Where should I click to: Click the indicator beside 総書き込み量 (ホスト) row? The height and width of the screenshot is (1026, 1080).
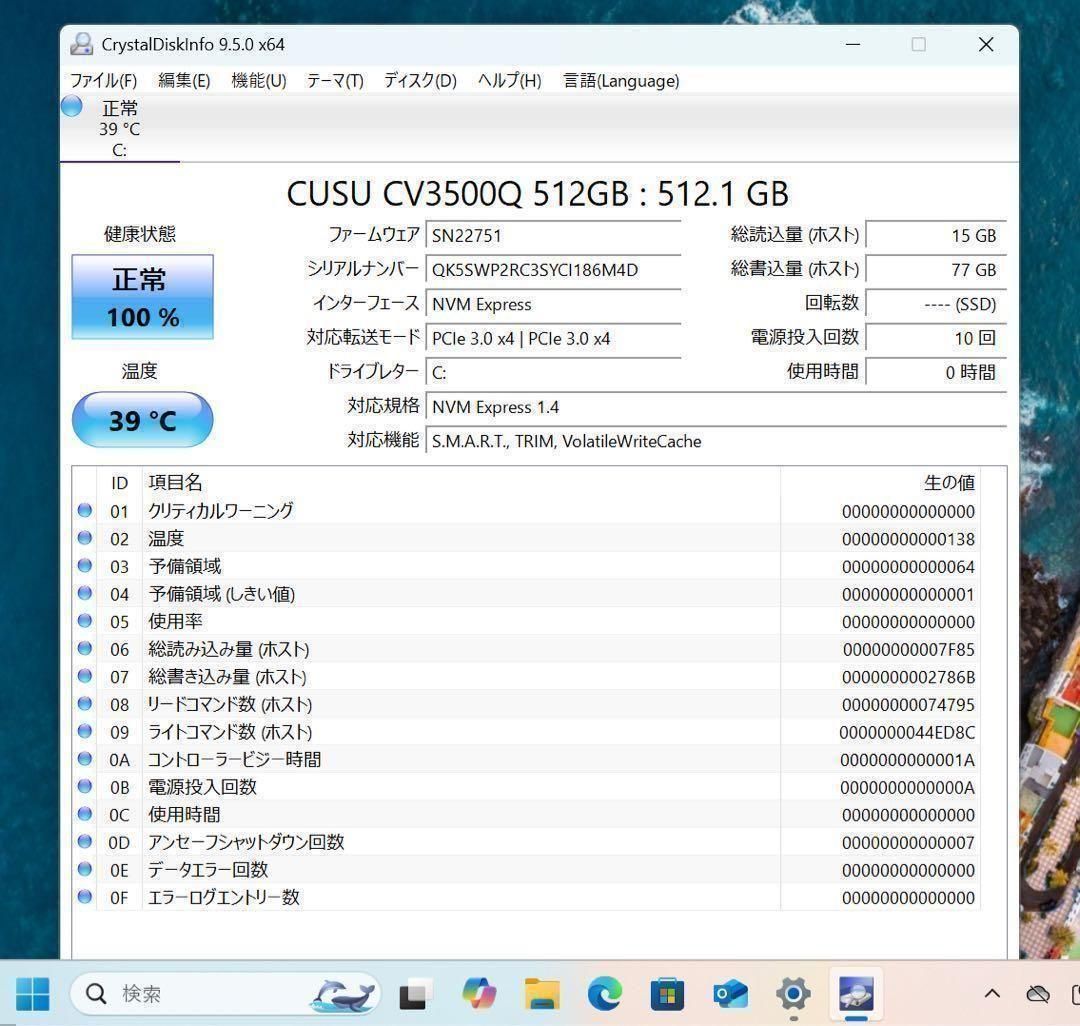84,676
